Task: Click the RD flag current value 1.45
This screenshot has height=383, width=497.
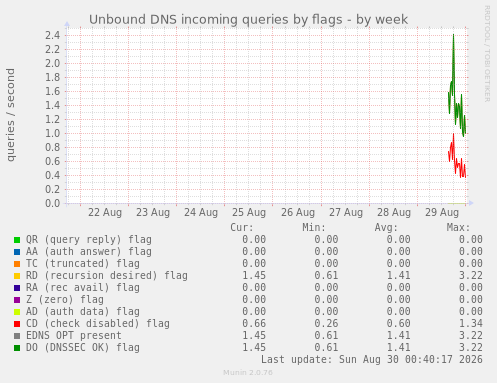Action: [254, 276]
